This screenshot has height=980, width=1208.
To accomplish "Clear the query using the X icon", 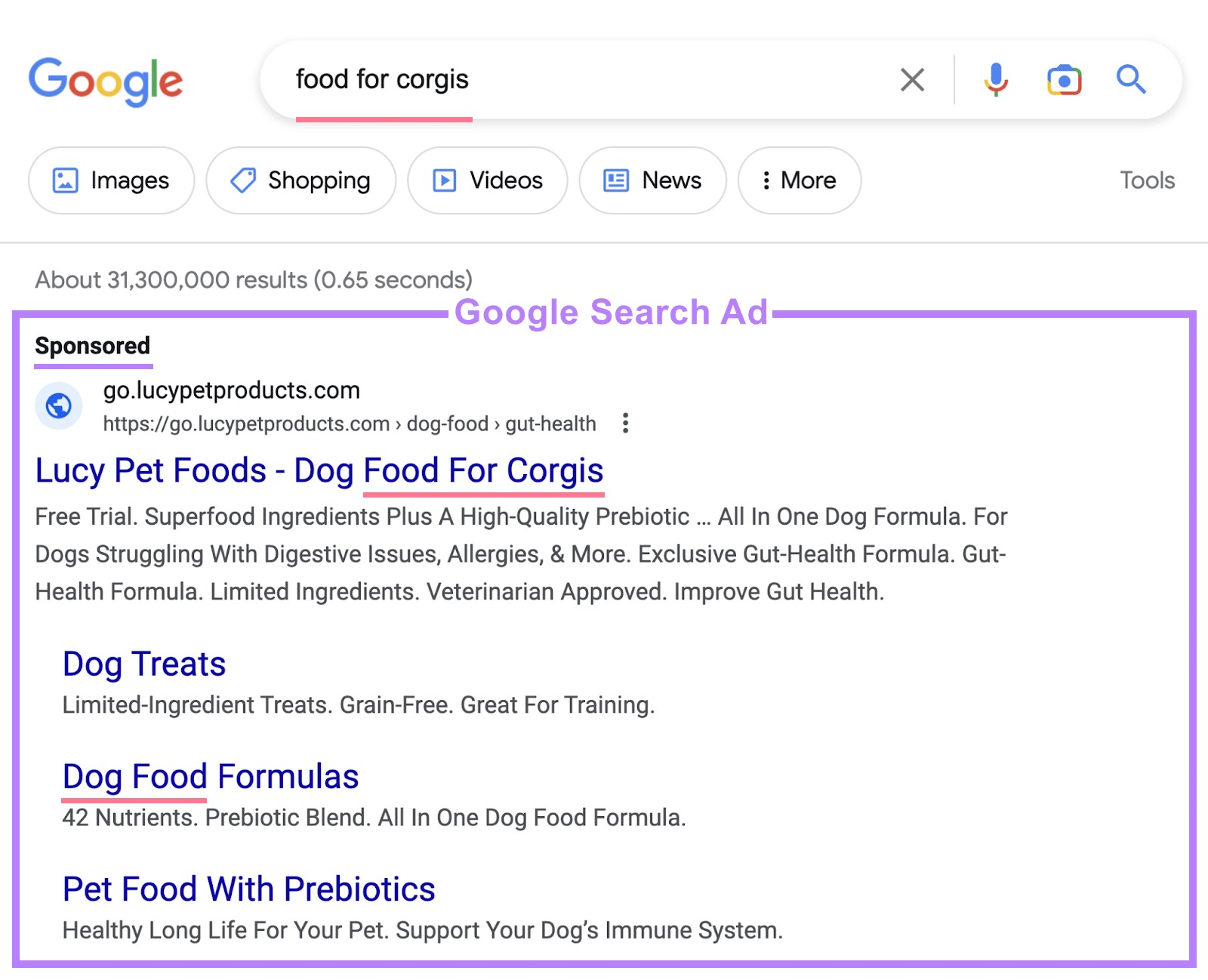I will point(912,79).
